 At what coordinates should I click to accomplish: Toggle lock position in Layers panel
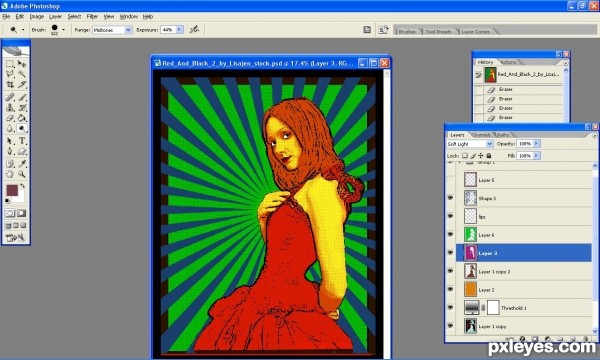pyautogui.click(x=481, y=156)
